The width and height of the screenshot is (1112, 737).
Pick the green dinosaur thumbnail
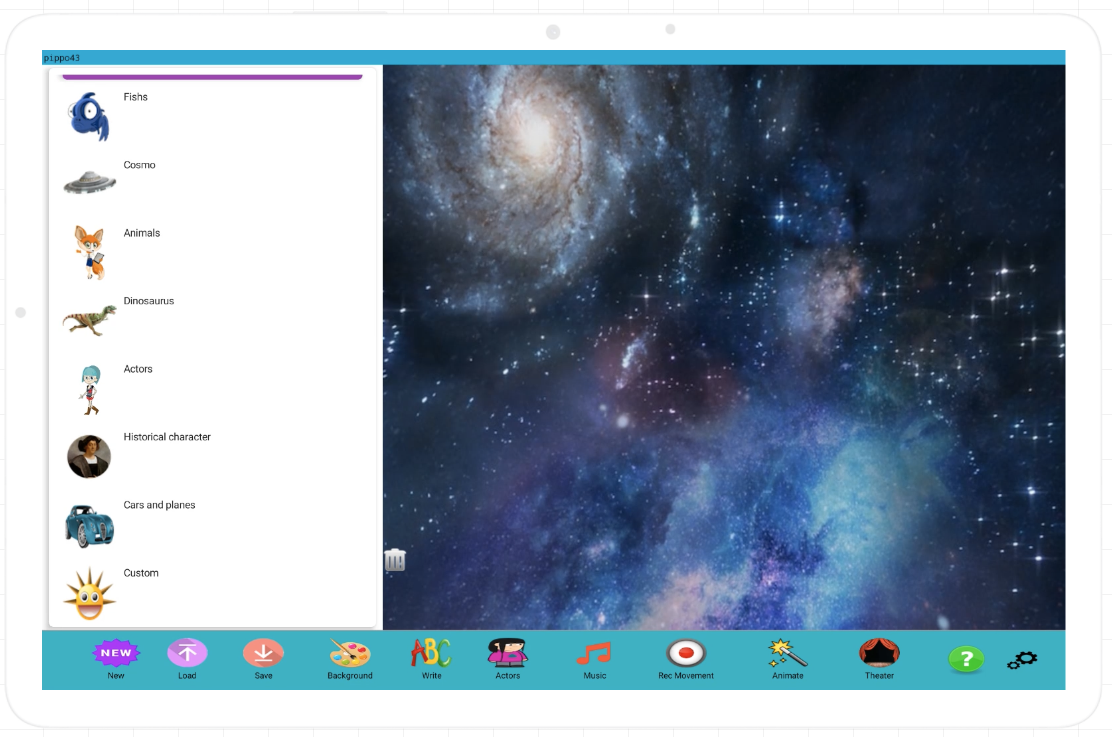[89, 320]
